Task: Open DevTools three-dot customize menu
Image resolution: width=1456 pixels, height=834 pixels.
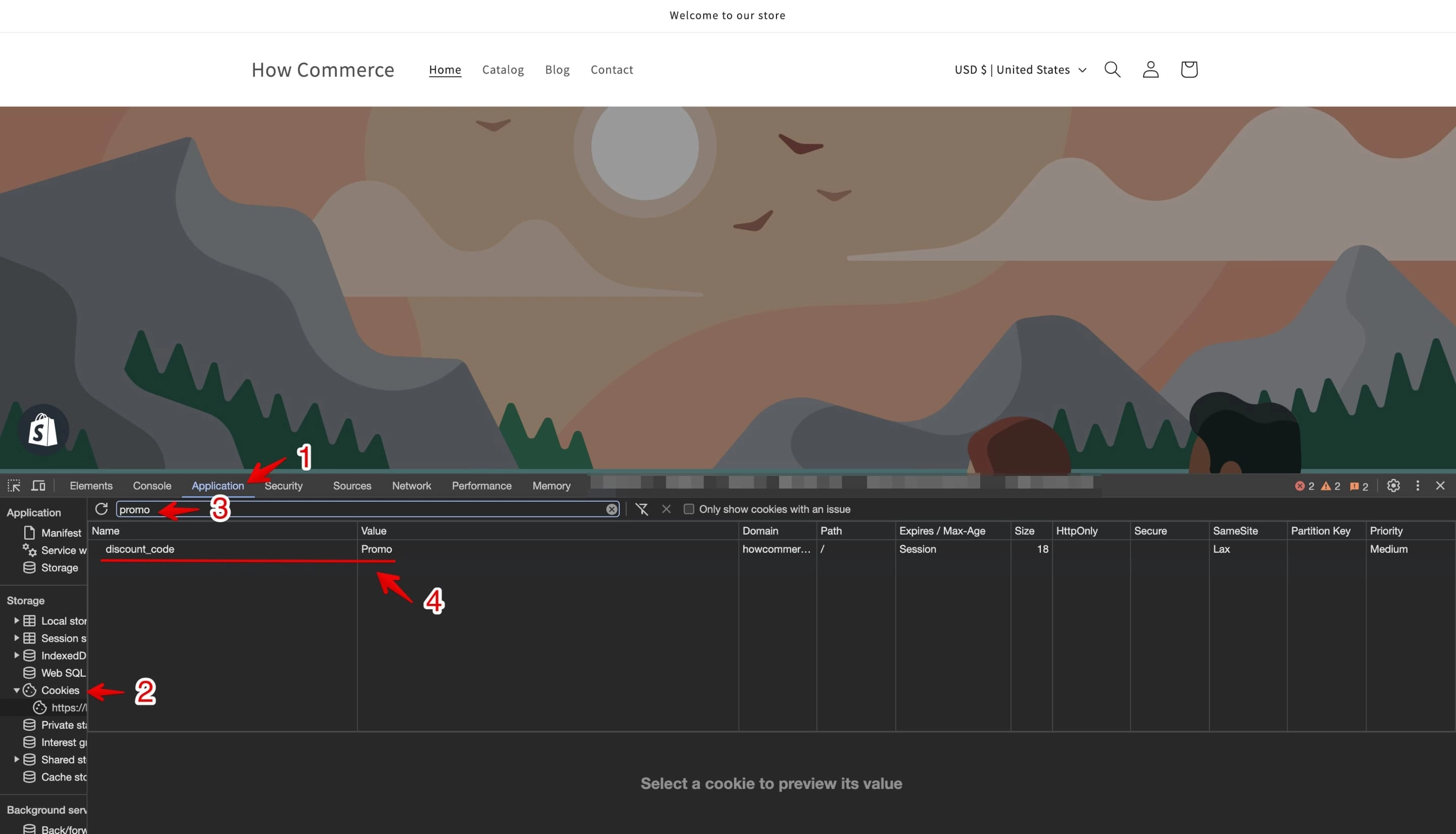Action: coord(1417,486)
